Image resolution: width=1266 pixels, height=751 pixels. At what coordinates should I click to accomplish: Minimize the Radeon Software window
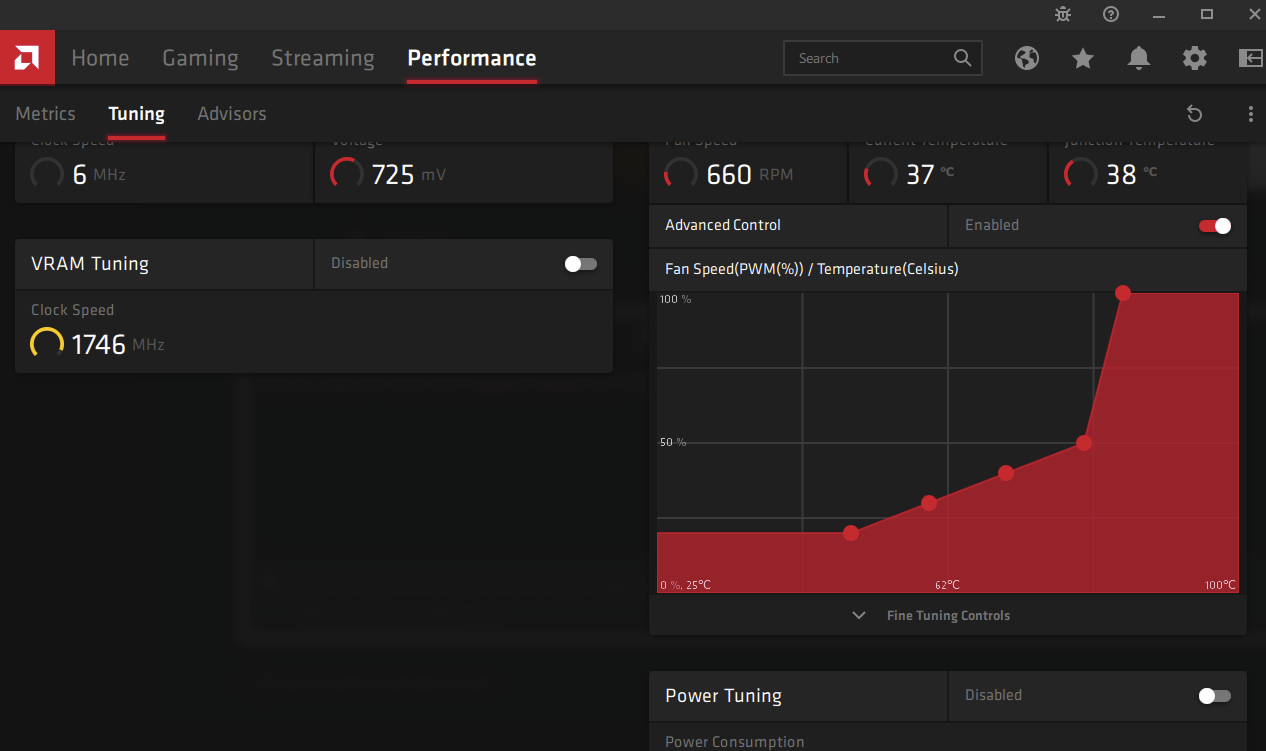1159,14
